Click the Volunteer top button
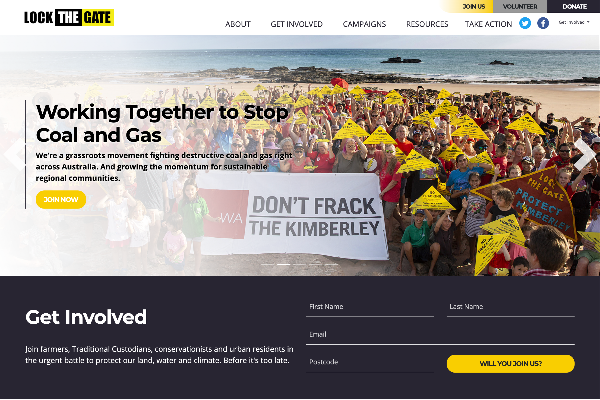 tap(520, 7)
